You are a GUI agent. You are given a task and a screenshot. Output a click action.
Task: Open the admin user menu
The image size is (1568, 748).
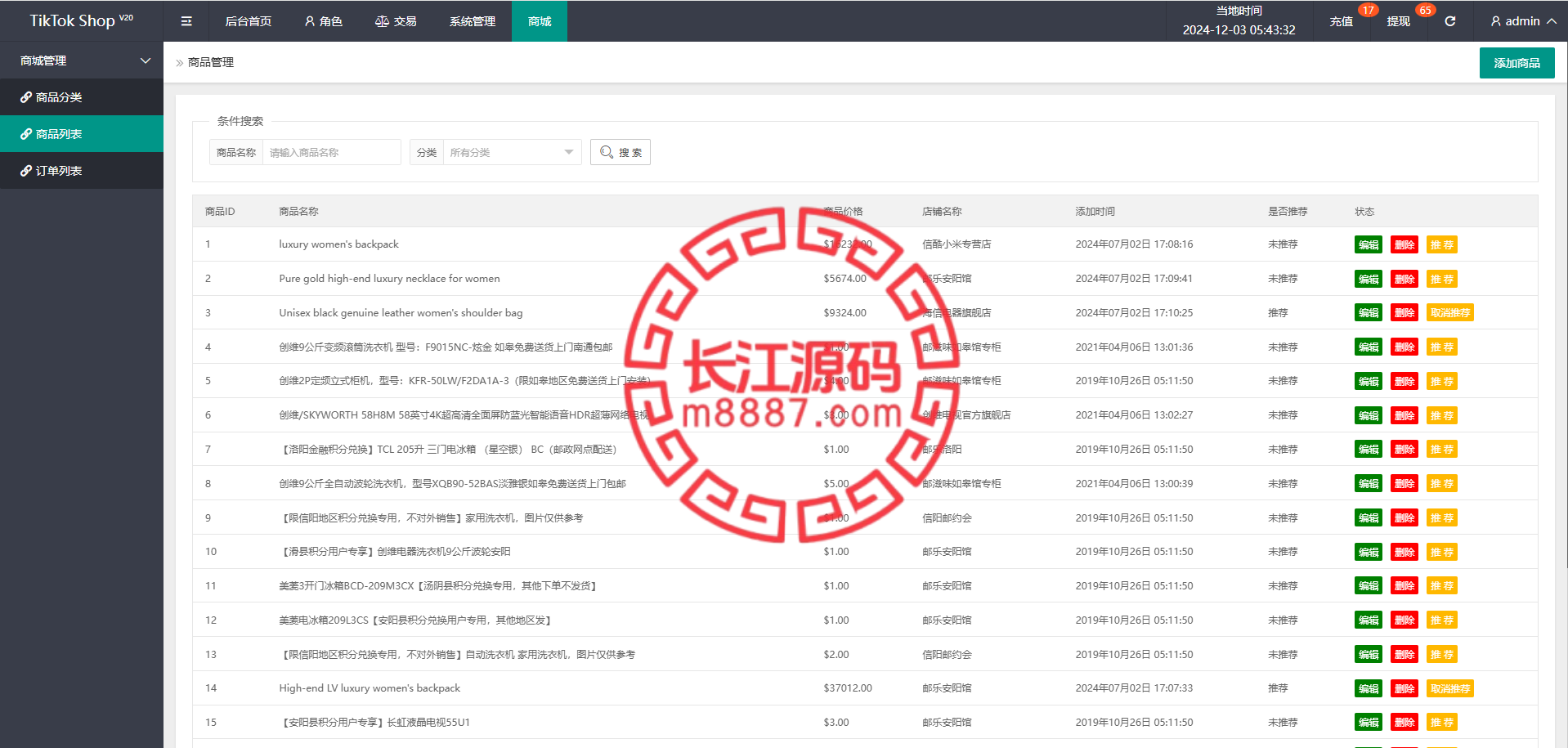pos(1522,21)
